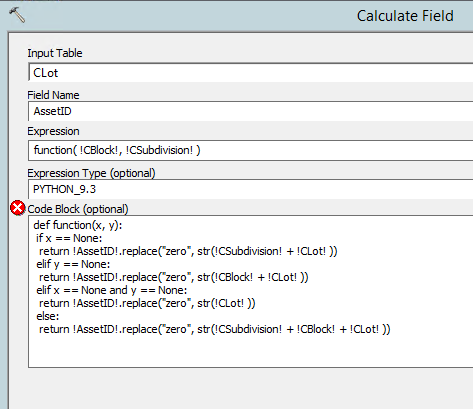Click the Expression label text
This screenshot has height=409, width=473.
point(53,131)
